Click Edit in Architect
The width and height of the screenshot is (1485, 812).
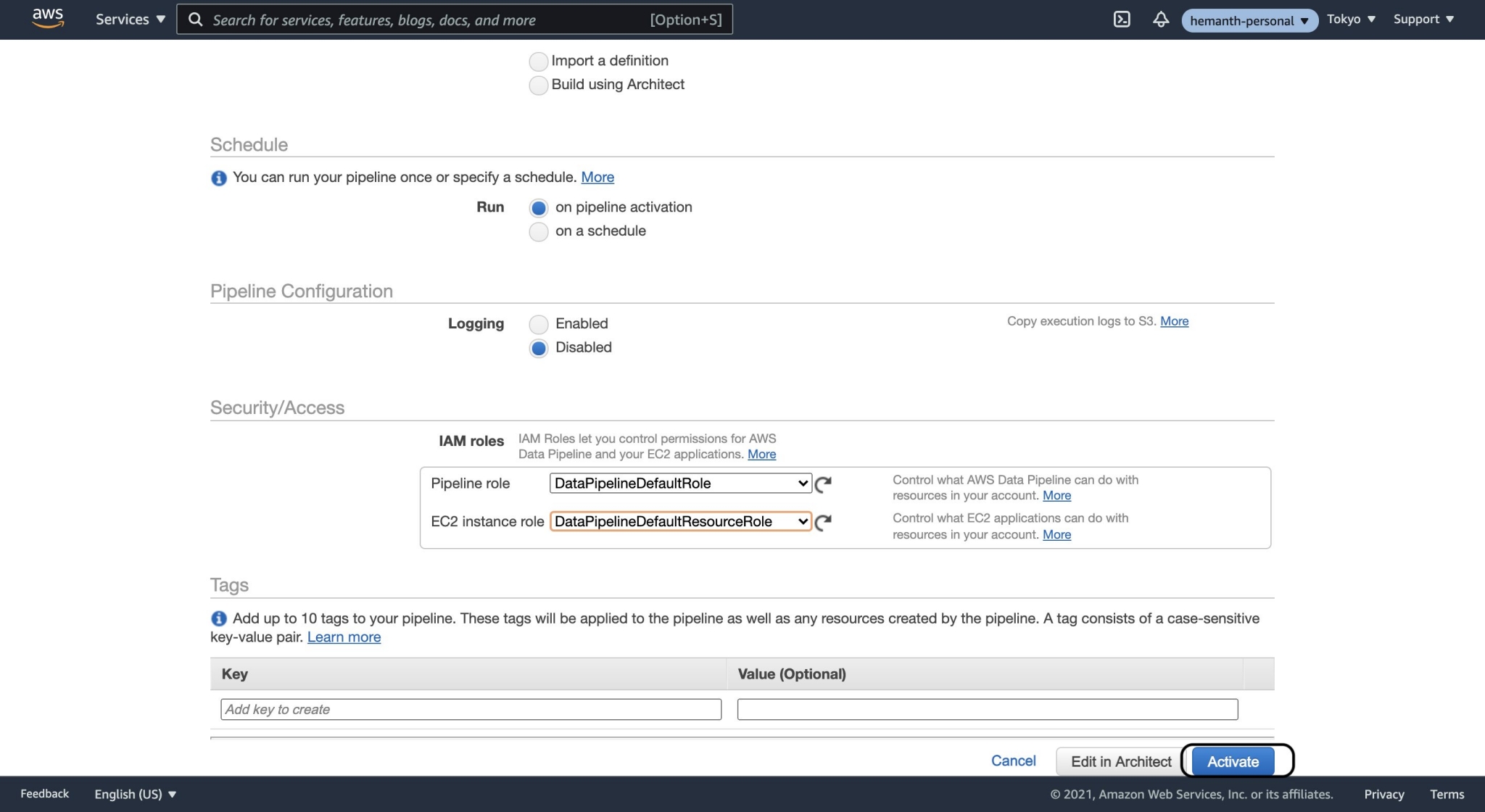(x=1120, y=761)
